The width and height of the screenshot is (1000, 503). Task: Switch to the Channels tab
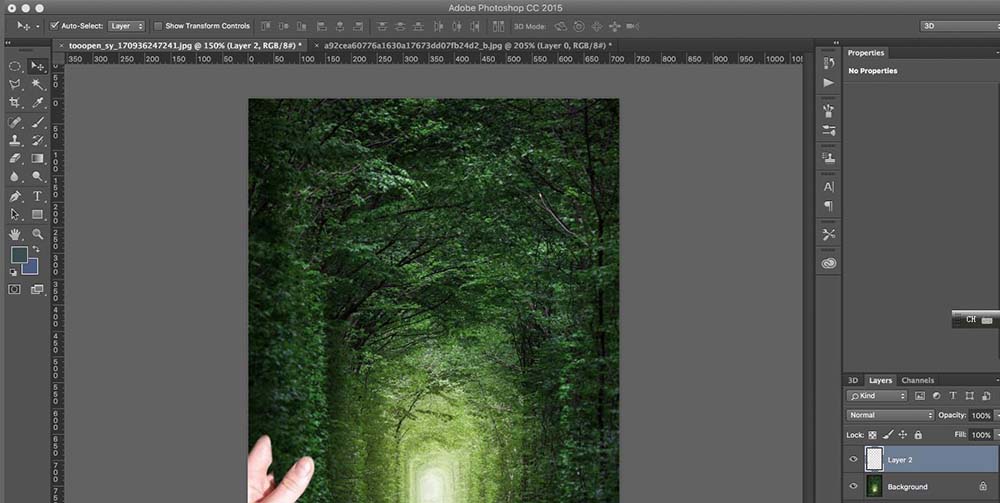tap(917, 380)
